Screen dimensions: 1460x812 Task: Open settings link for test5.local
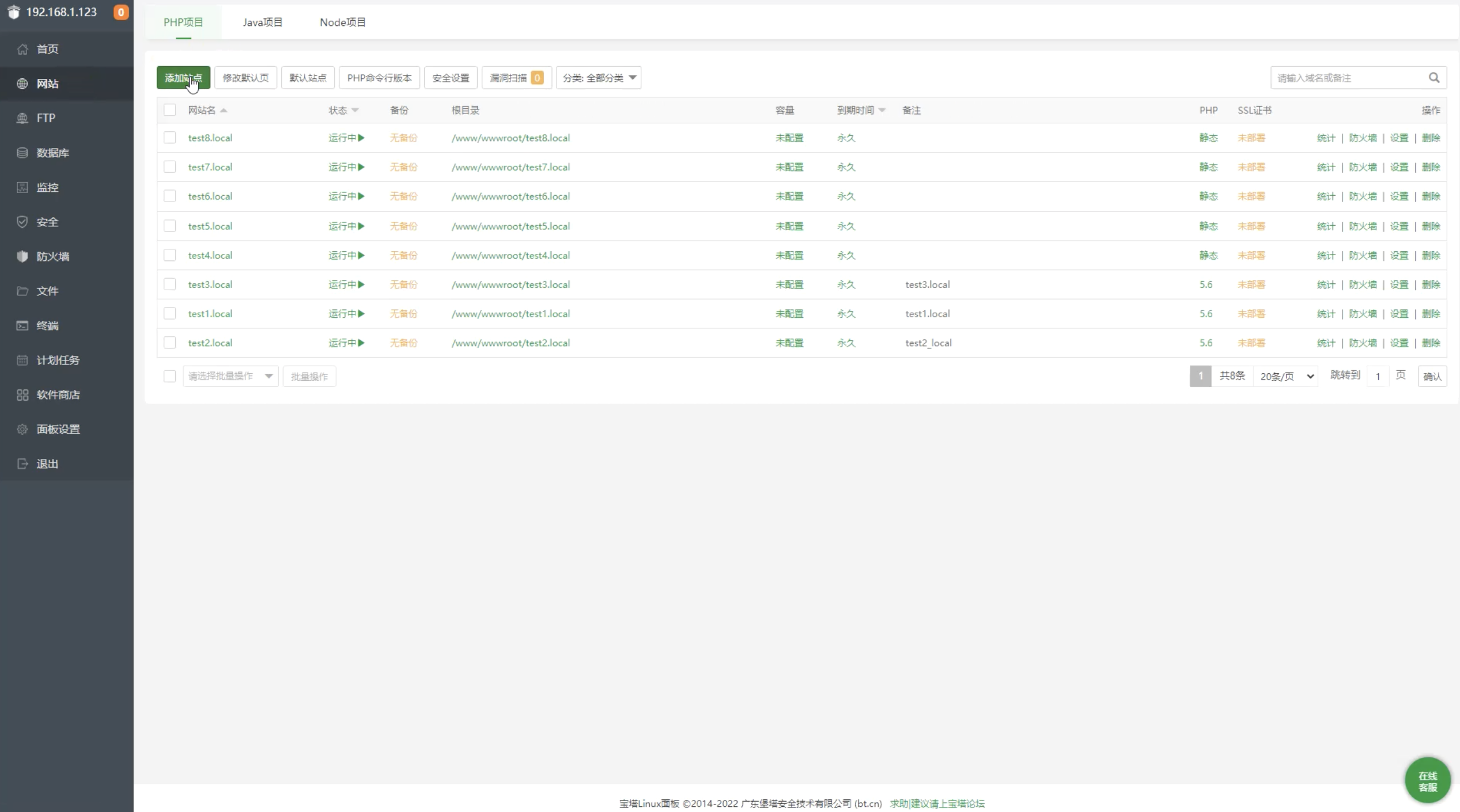(x=1398, y=226)
